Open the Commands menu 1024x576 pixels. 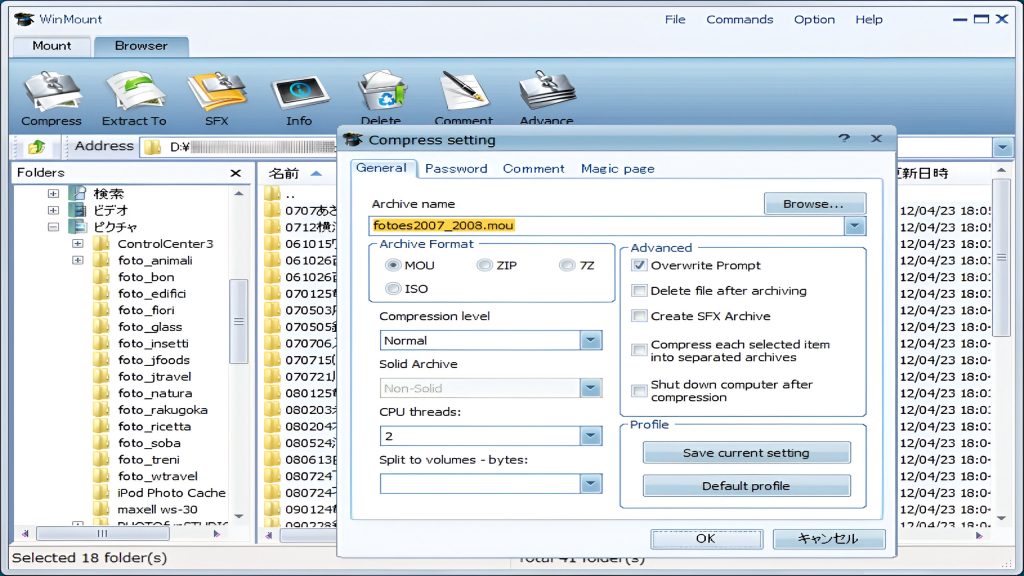pos(739,20)
